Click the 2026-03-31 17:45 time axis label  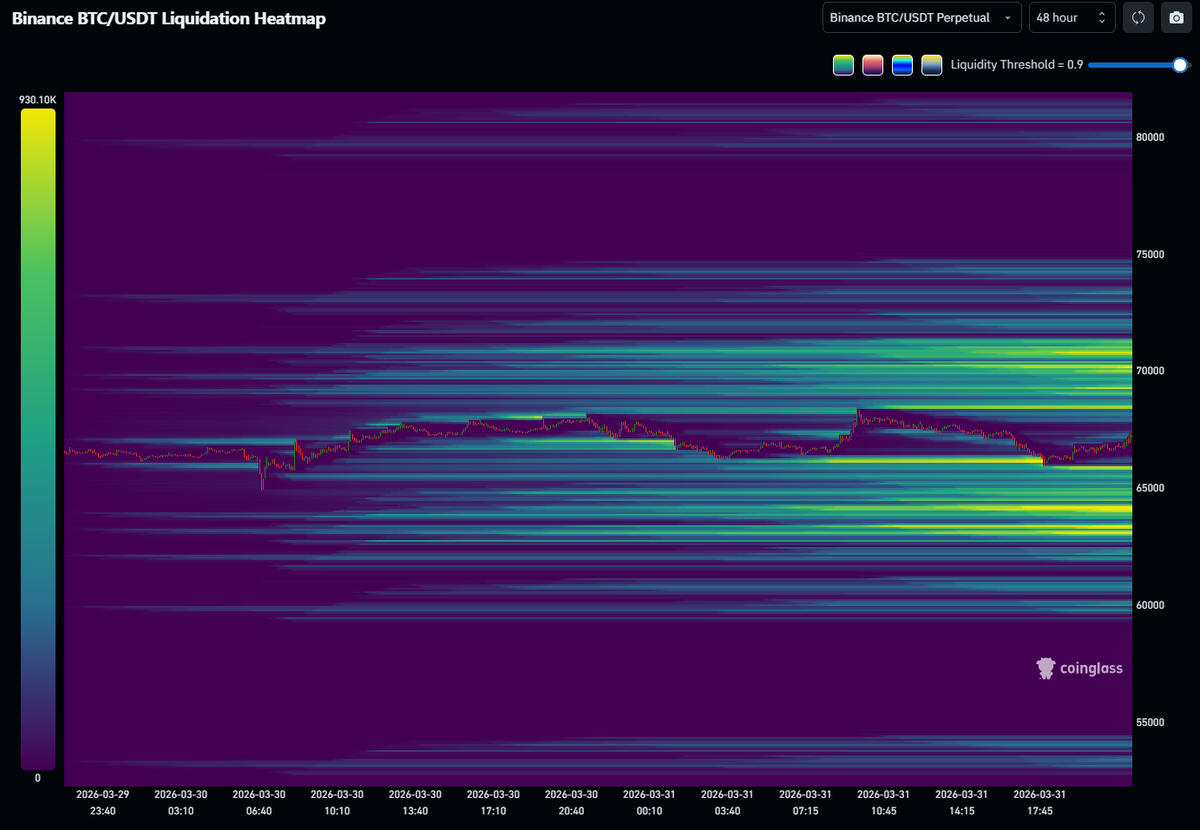coord(1040,803)
